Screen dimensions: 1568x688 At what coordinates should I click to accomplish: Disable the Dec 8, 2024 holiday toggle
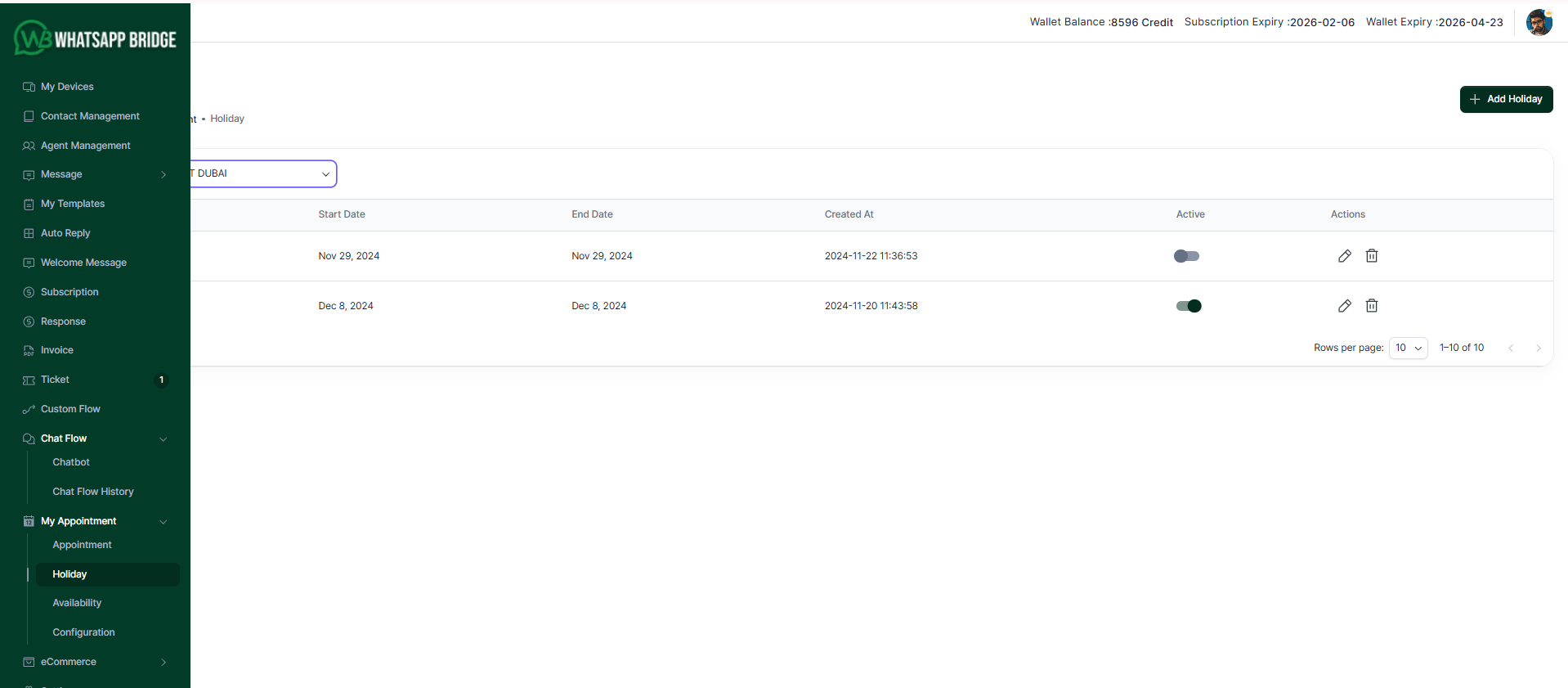pos(1189,306)
